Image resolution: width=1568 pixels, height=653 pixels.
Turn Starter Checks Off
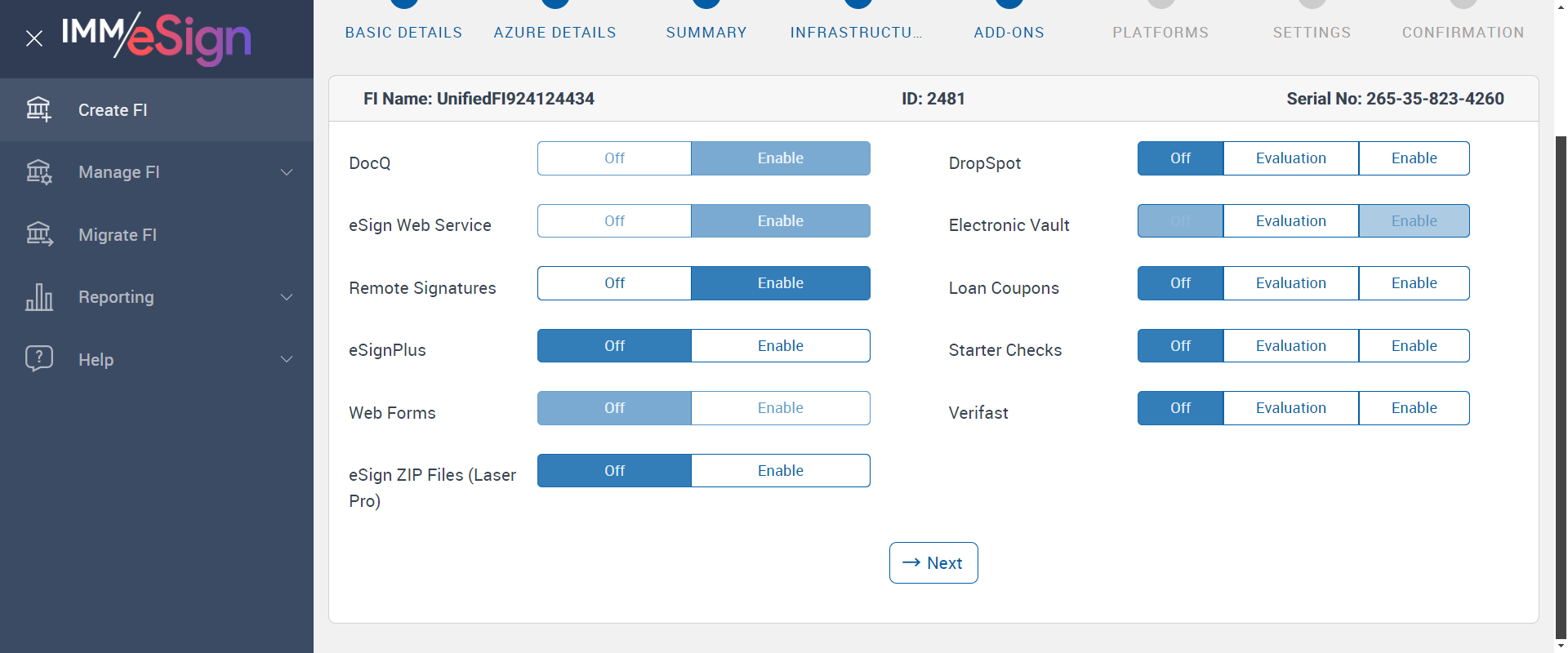1181,346
